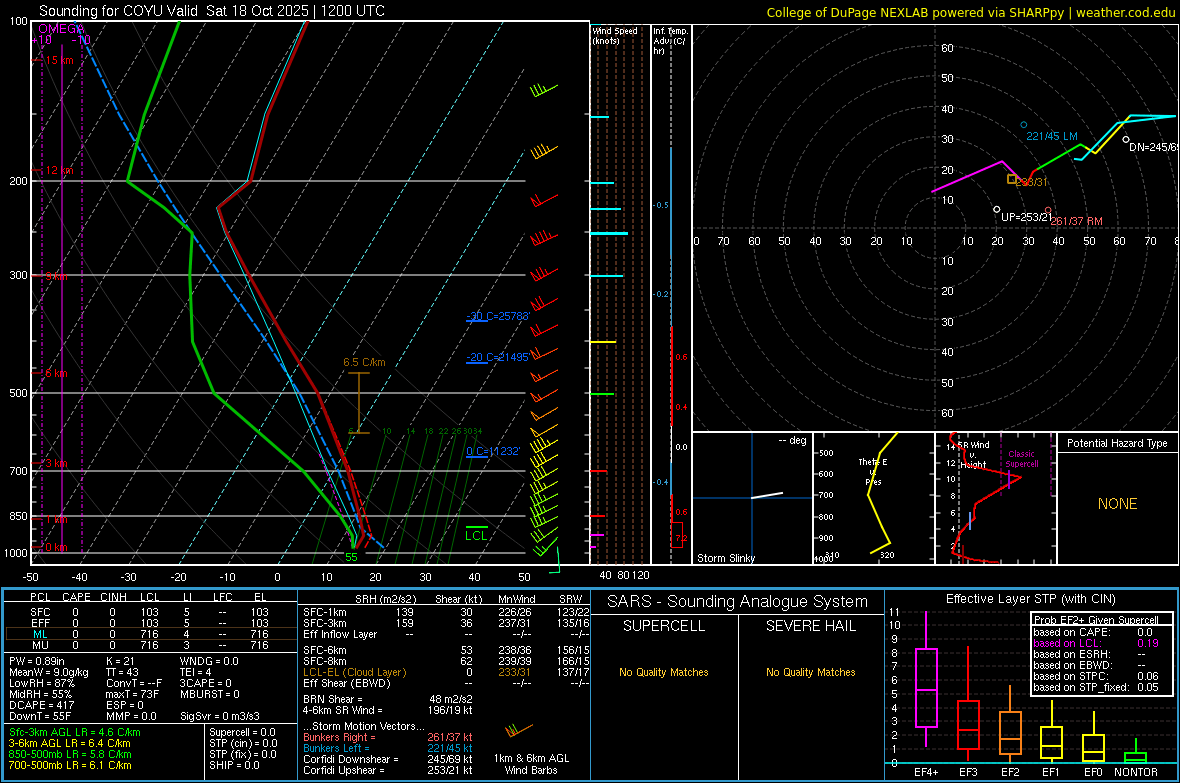
Task: Select the '221/45 LM' hodograph label
Action: pyautogui.click(x=1052, y=136)
